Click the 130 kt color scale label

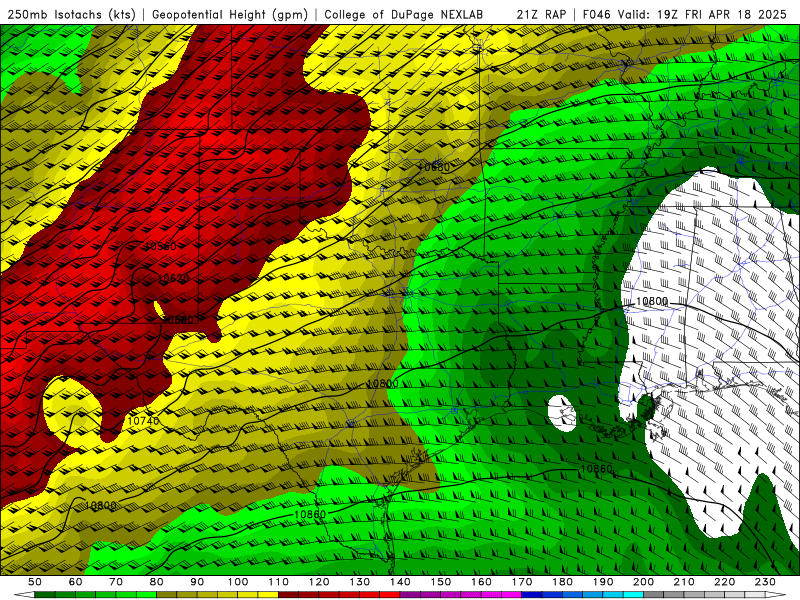pos(360,582)
